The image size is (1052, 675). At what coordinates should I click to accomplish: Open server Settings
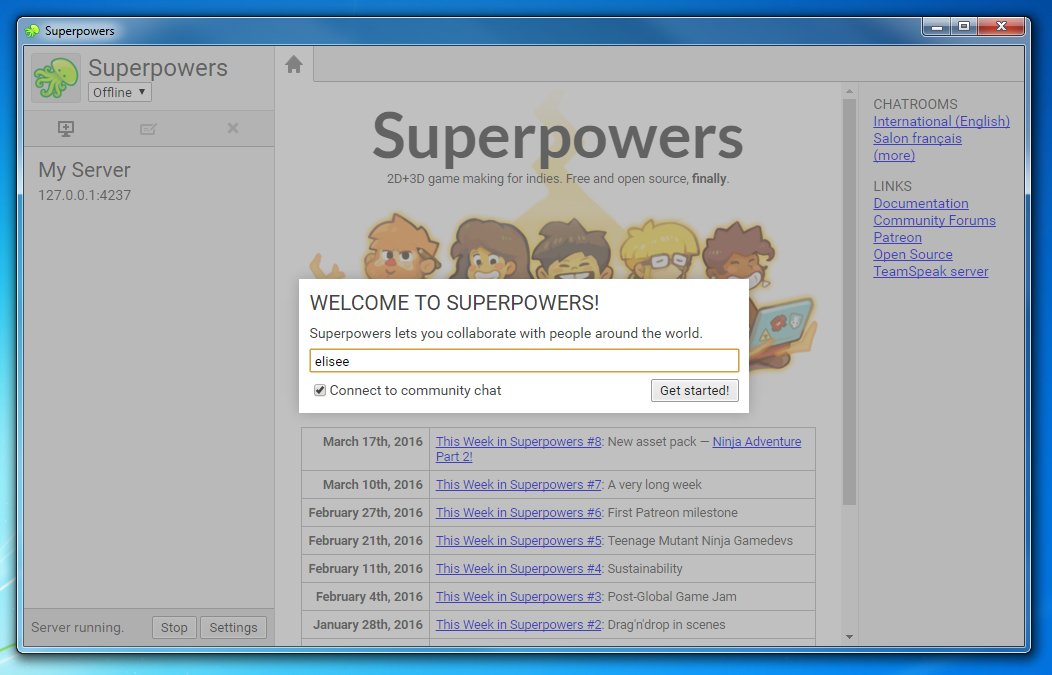coord(233,627)
